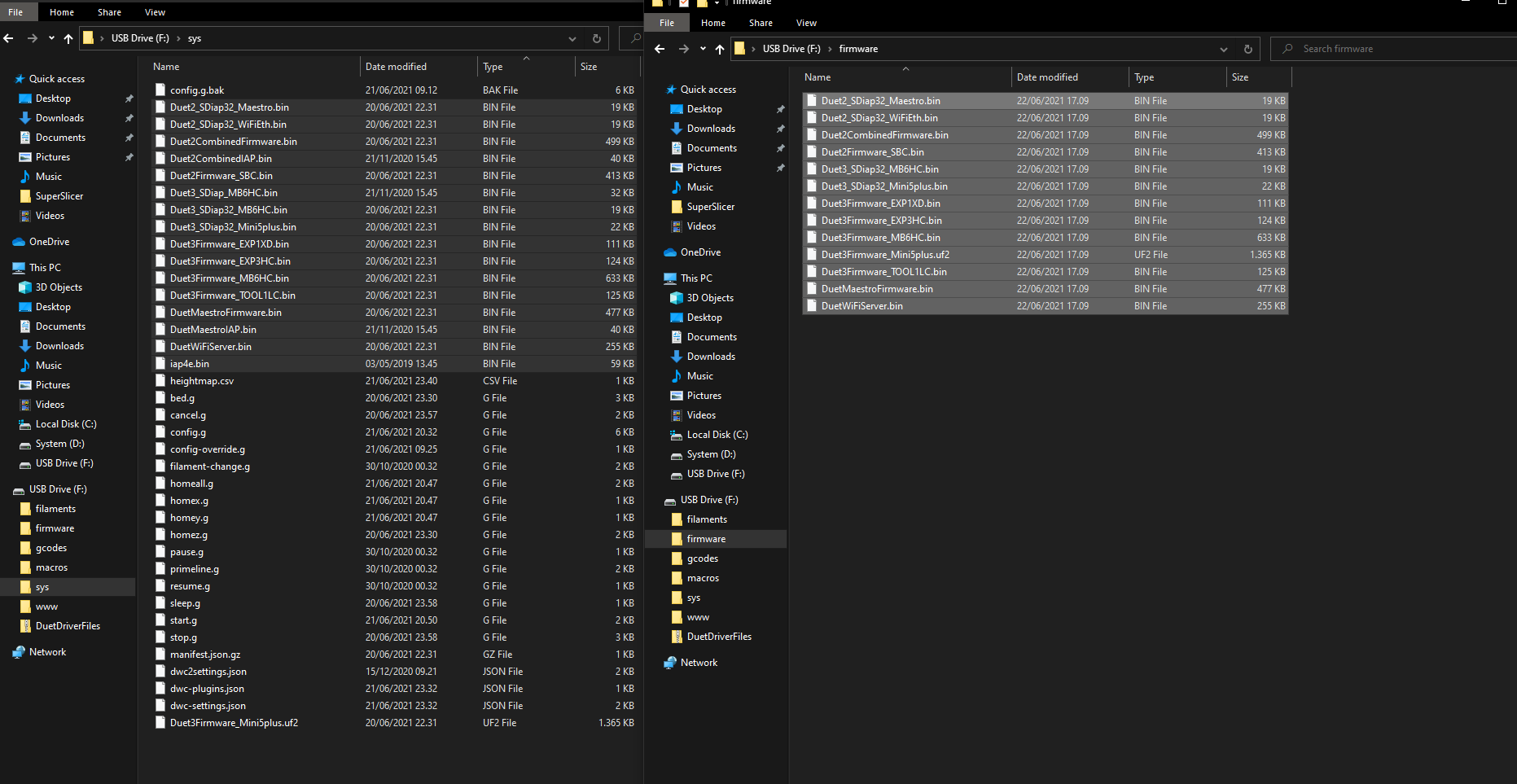Open SuperSlicer in firmware window sidebar
This screenshot has width=1517, height=784.
710,207
